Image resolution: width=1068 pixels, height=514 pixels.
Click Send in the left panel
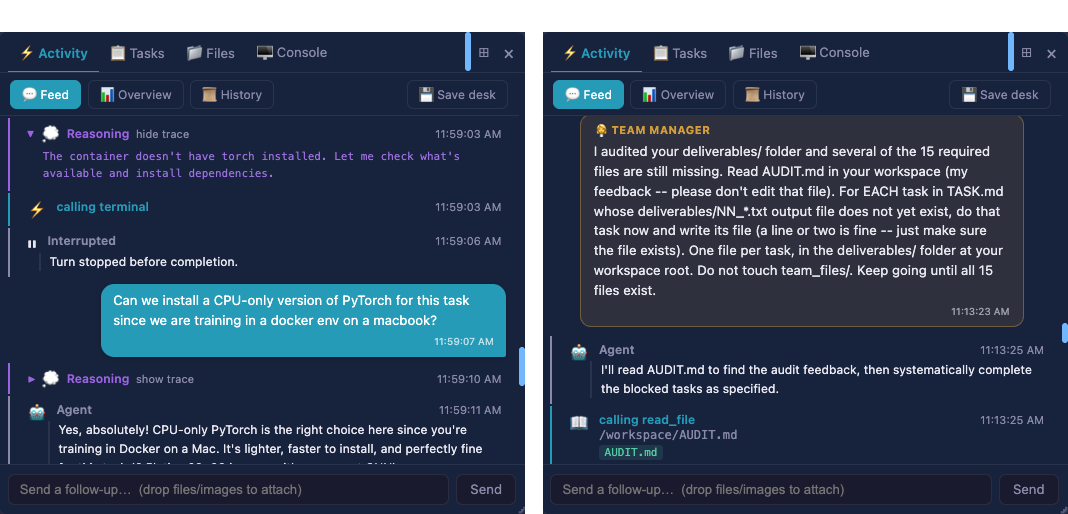(x=486, y=489)
